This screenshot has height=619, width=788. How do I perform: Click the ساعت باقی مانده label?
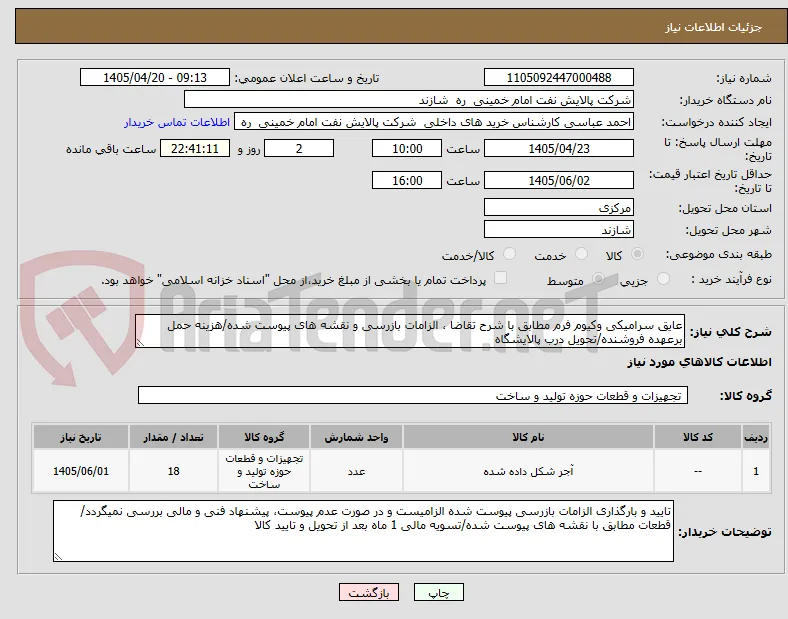tap(111, 149)
